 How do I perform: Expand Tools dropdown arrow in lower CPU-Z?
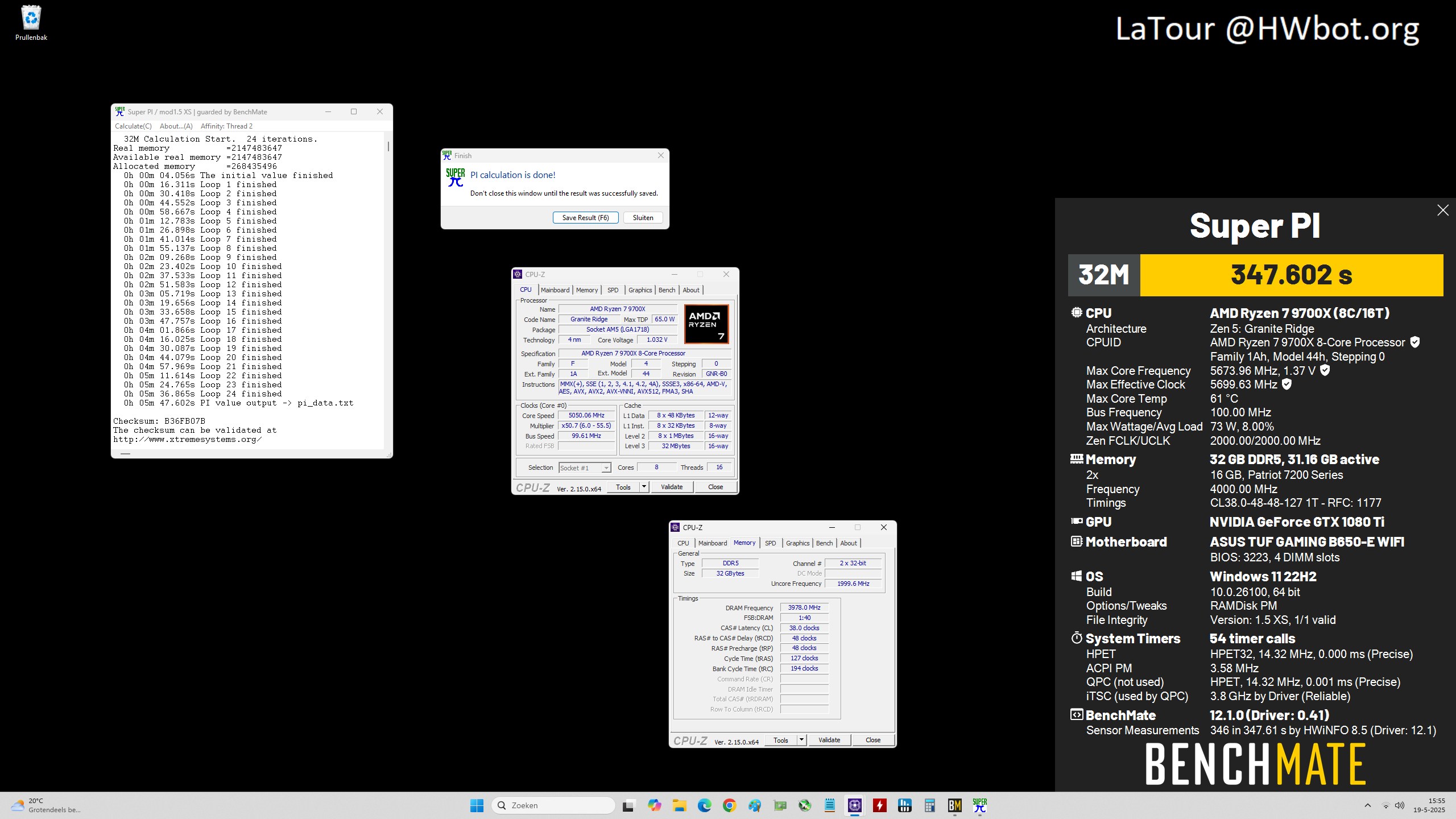click(x=801, y=740)
